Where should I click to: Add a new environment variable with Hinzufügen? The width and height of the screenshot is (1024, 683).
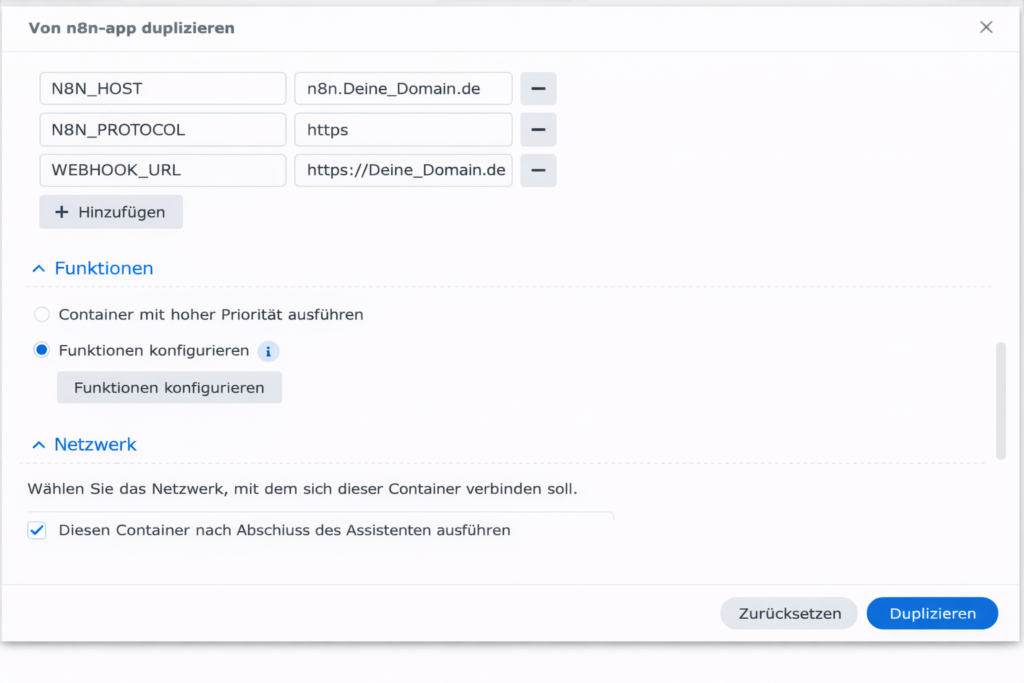pyautogui.click(x=111, y=212)
